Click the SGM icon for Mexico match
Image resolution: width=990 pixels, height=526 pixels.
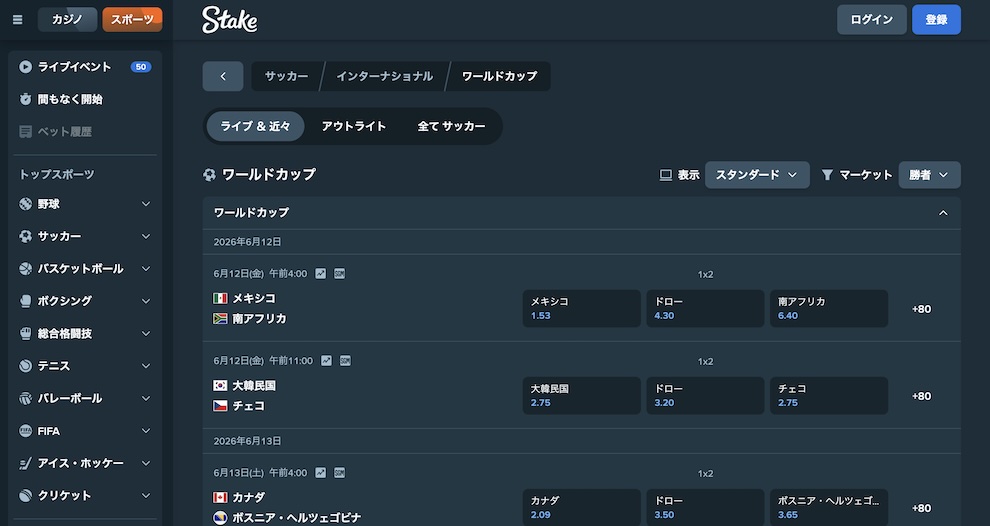pos(340,273)
